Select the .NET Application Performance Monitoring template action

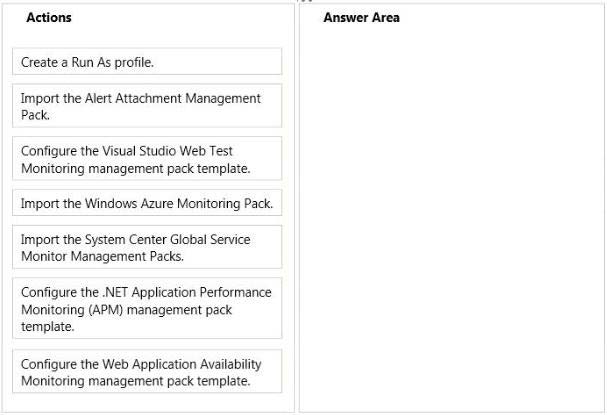pyautogui.click(x=147, y=309)
